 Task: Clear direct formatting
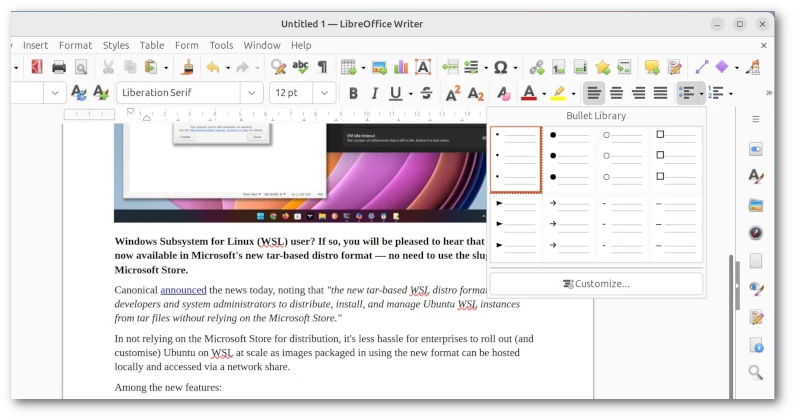click(503, 93)
